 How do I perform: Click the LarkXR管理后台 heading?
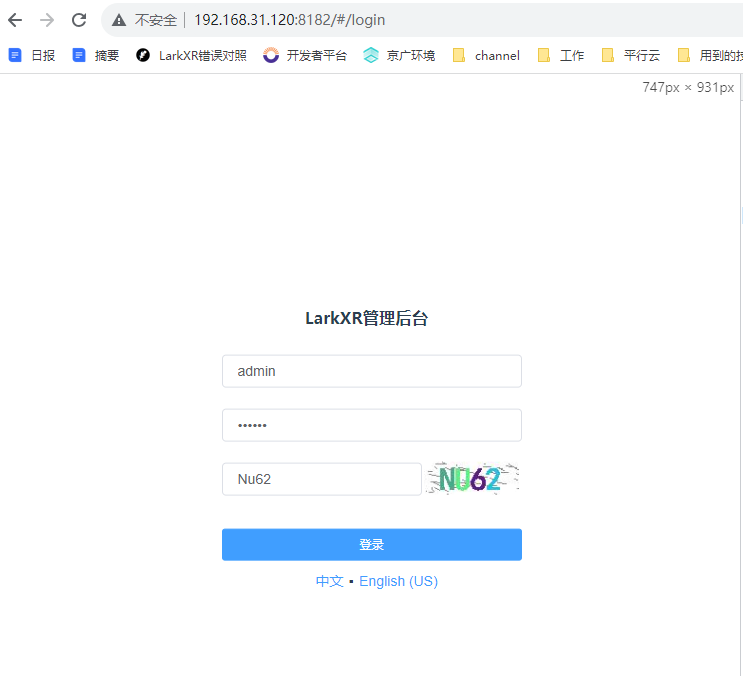366,318
